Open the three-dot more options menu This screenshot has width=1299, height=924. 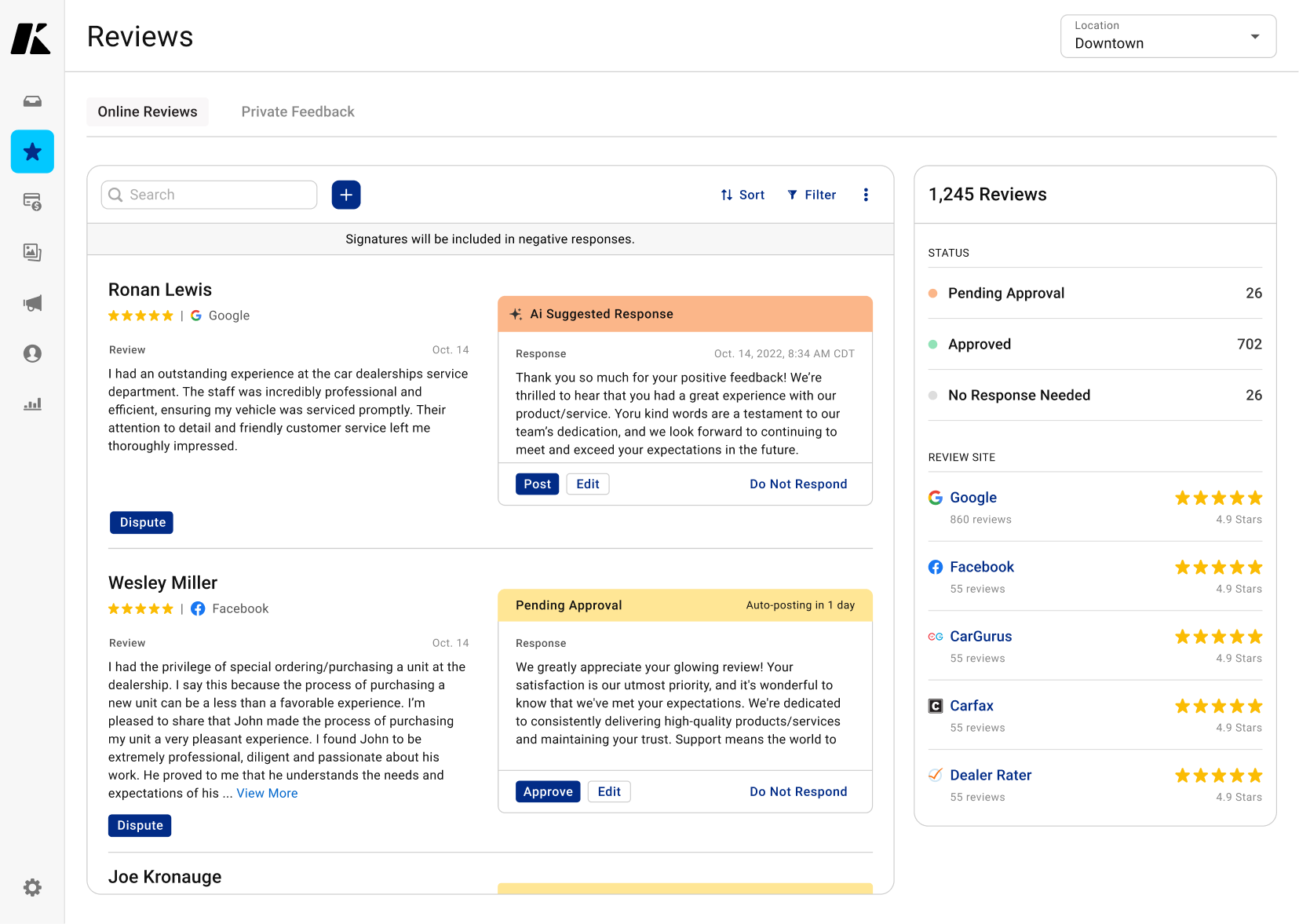pos(866,195)
